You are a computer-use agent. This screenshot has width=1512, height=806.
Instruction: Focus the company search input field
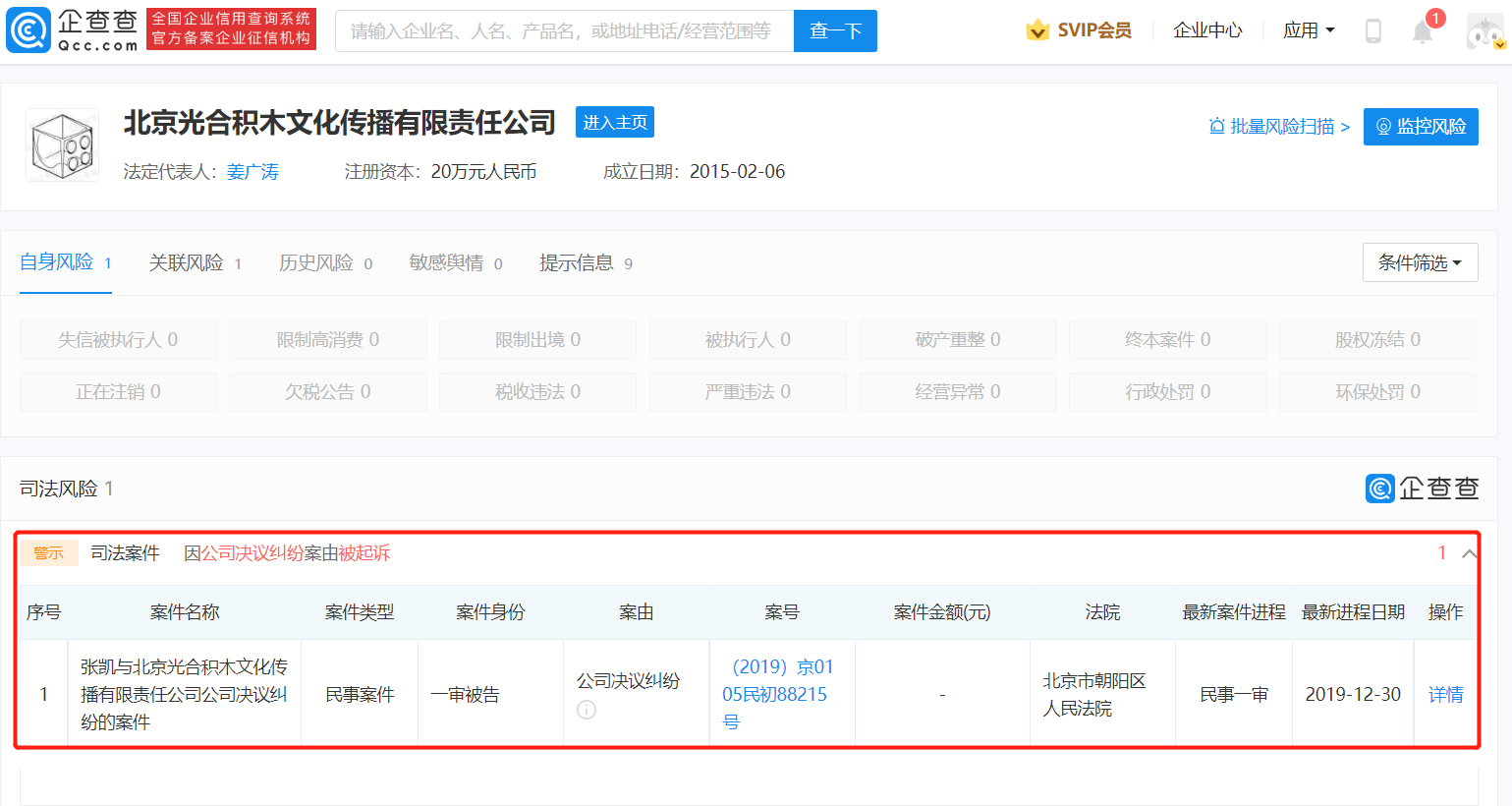(564, 31)
